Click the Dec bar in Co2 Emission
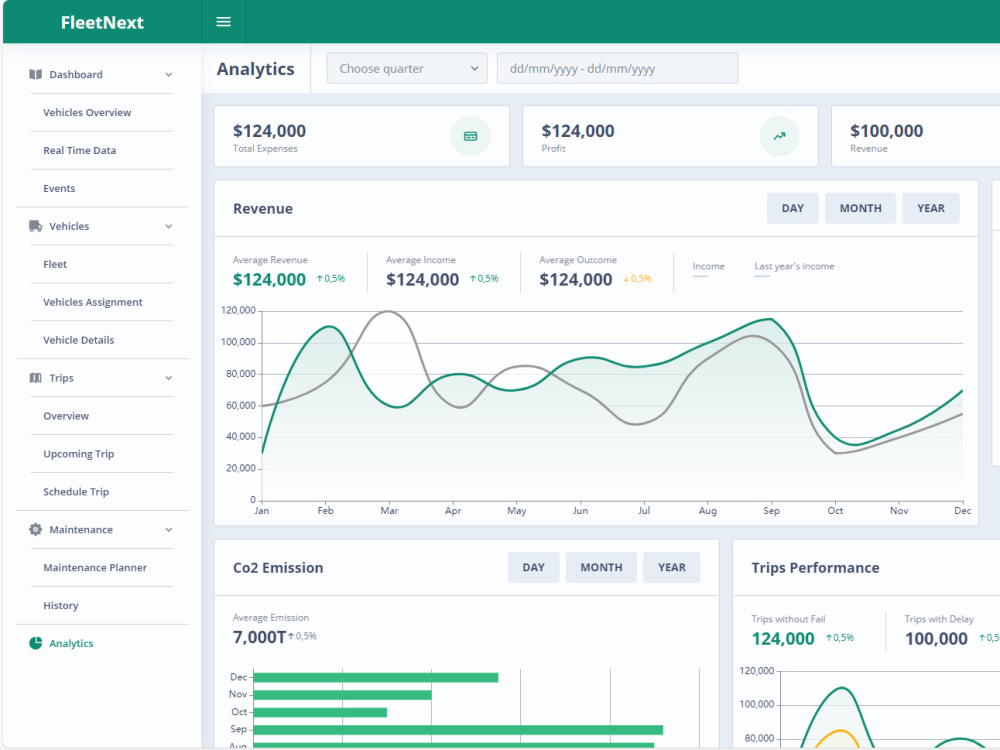 click(376, 677)
